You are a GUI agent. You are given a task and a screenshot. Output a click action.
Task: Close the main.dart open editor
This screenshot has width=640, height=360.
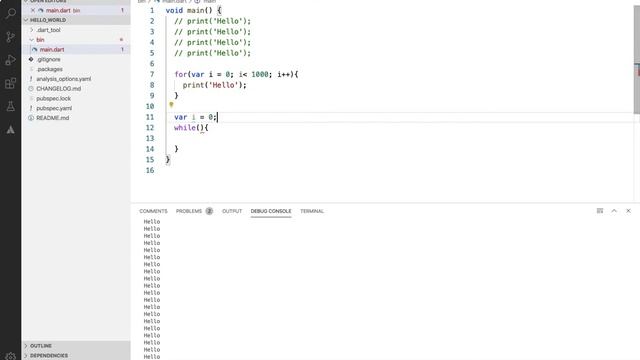pos(33,10)
